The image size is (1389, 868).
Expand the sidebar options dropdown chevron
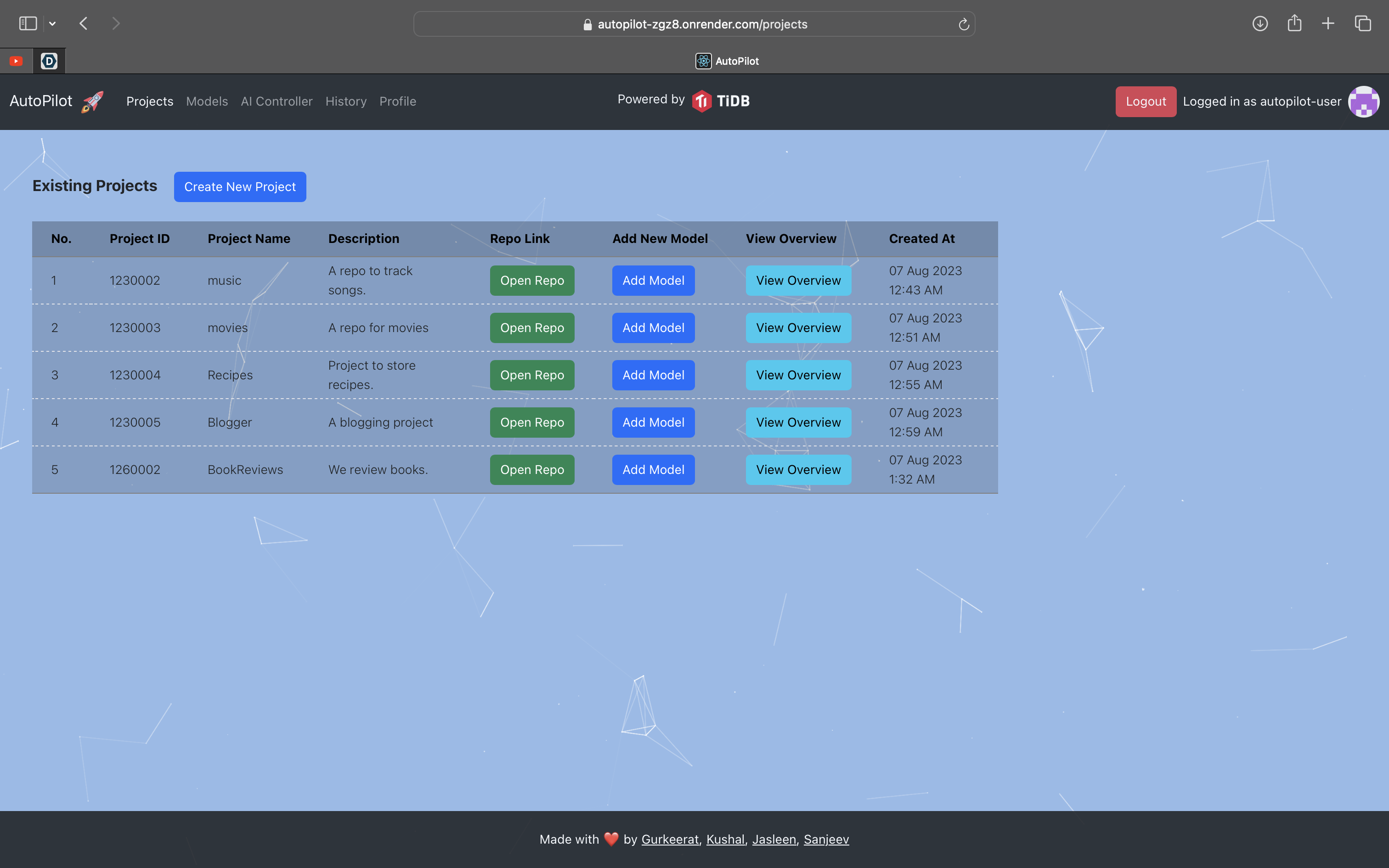(x=52, y=23)
